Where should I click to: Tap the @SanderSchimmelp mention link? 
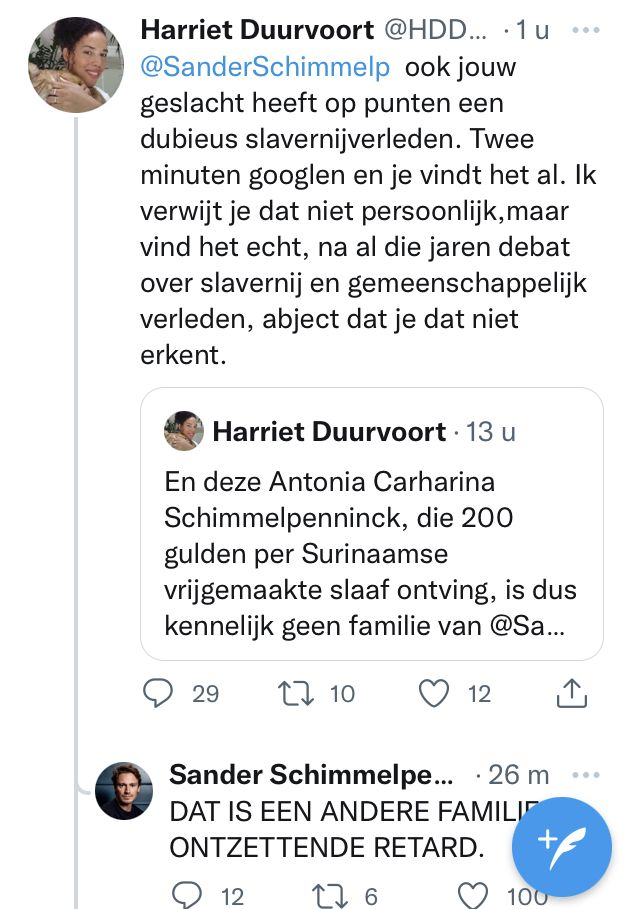coord(268,68)
